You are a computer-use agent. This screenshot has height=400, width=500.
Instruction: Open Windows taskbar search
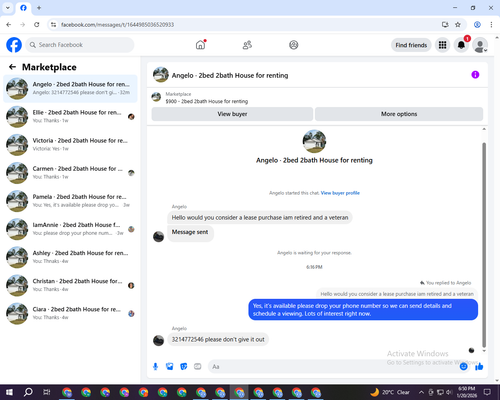28,392
